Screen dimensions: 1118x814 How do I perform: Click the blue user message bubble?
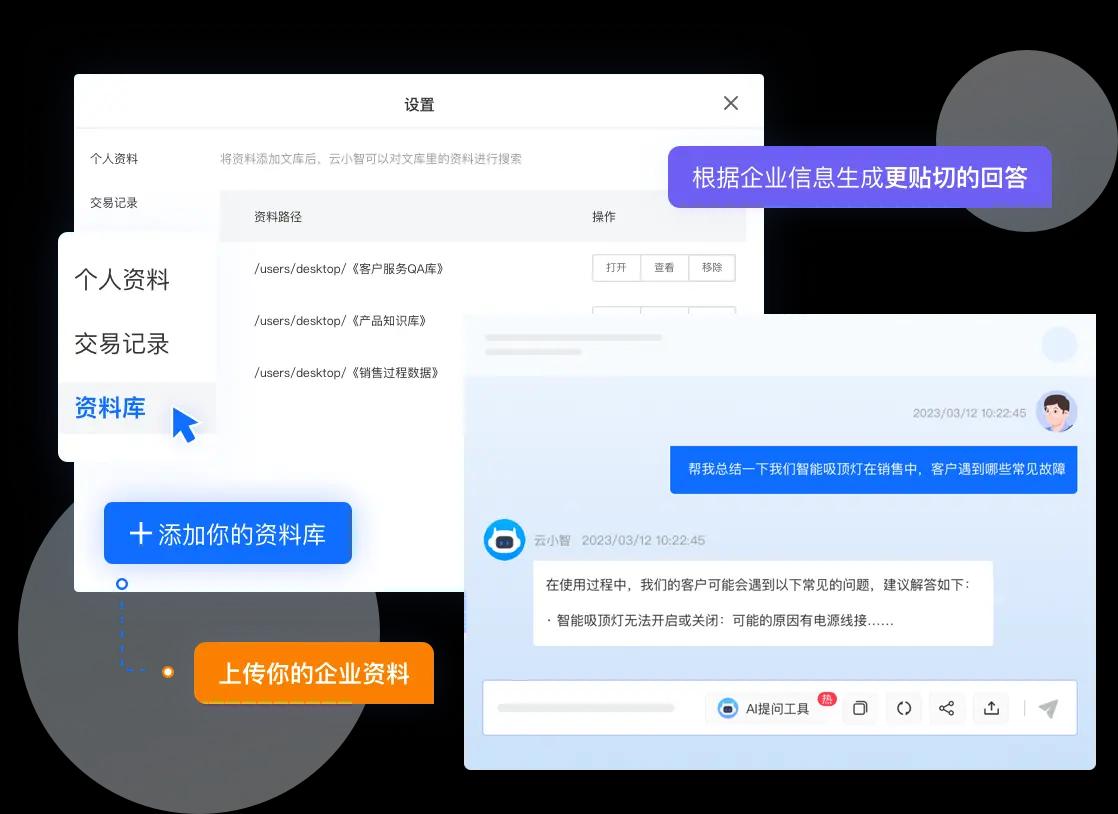873,470
